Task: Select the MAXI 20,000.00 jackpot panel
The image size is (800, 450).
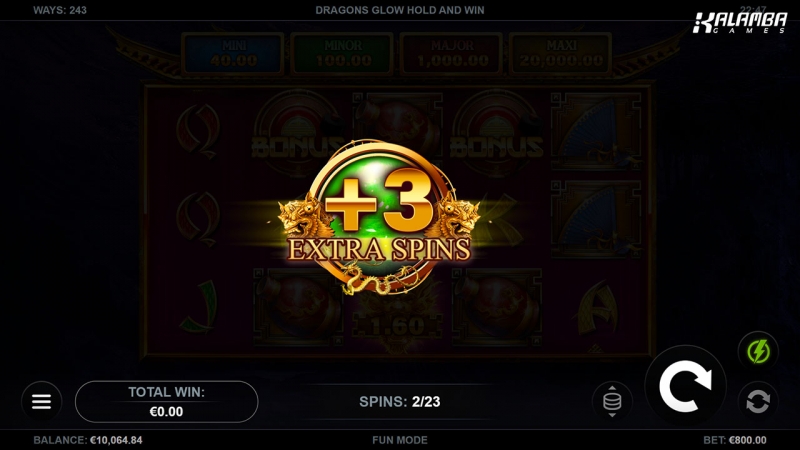Action: click(x=561, y=55)
